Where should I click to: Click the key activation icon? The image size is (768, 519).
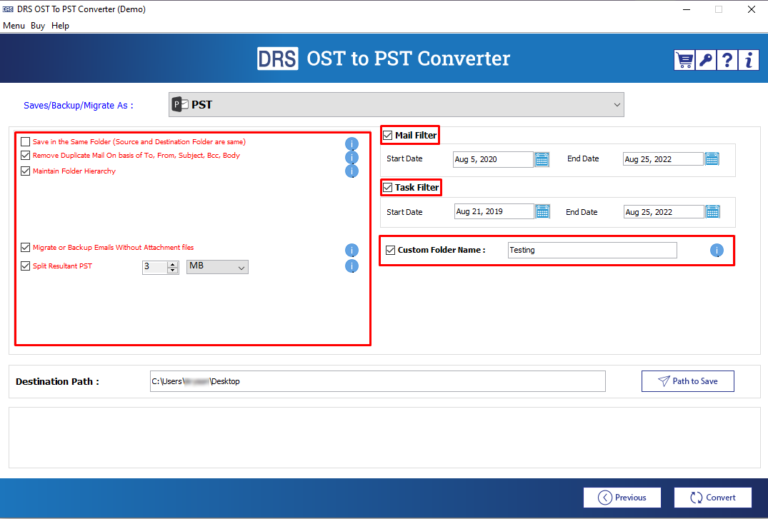[x=706, y=59]
